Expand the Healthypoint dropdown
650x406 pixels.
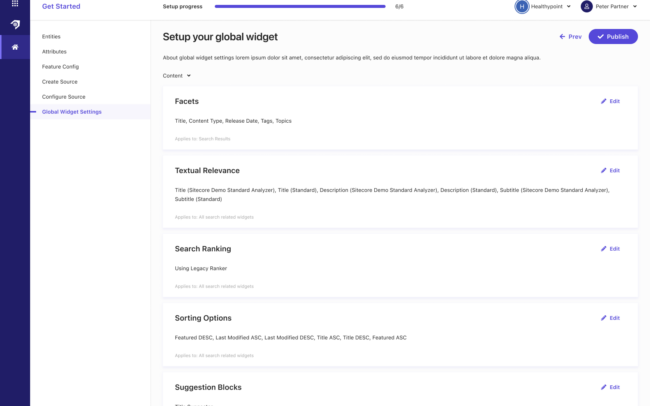click(x=568, y=6)
